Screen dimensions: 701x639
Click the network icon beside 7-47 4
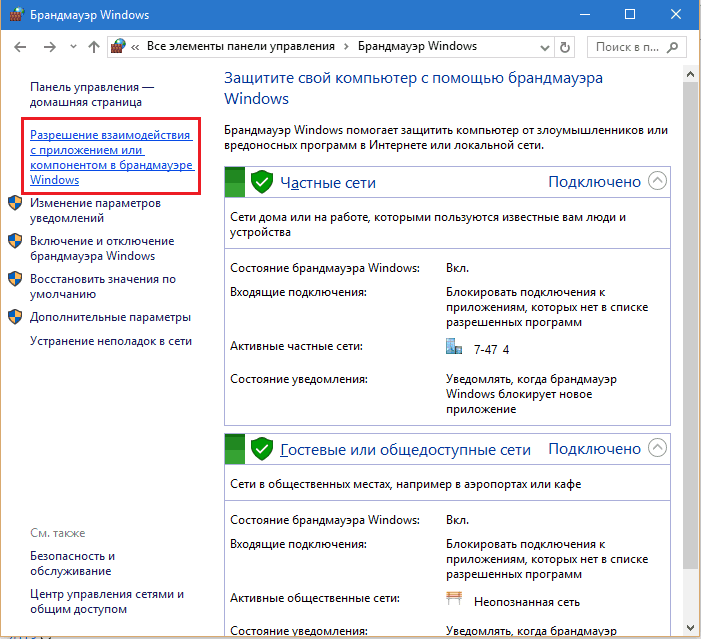454,347
